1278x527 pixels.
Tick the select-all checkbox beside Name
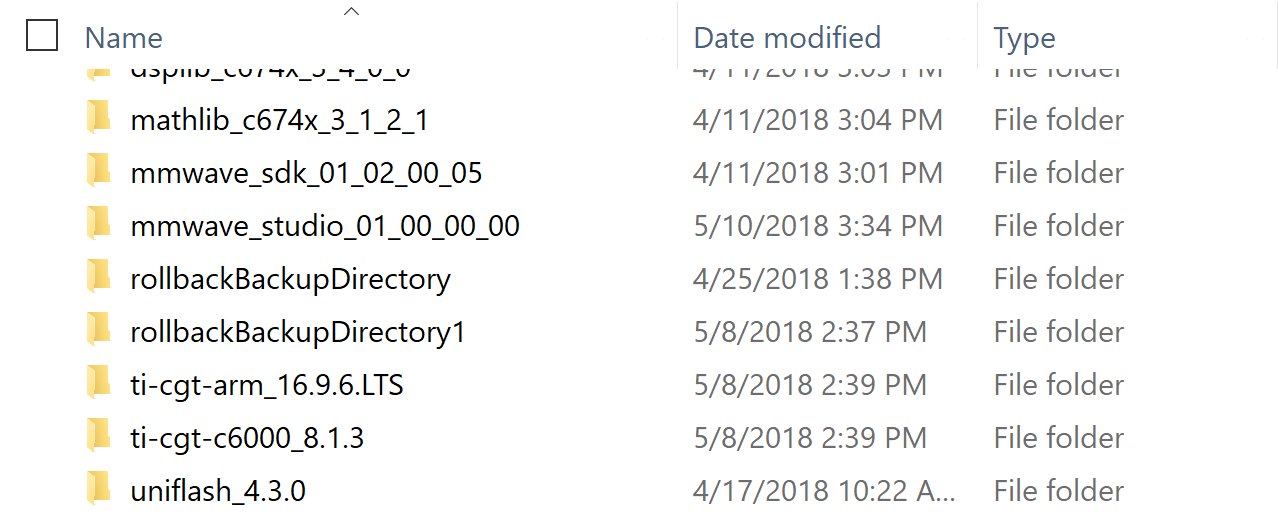point(42,37)
